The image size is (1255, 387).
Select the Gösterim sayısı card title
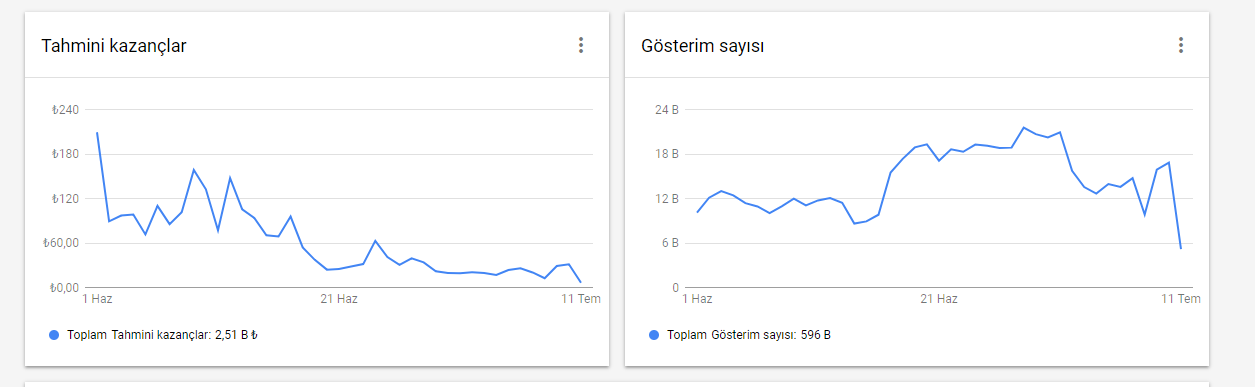tap(703, 46)
